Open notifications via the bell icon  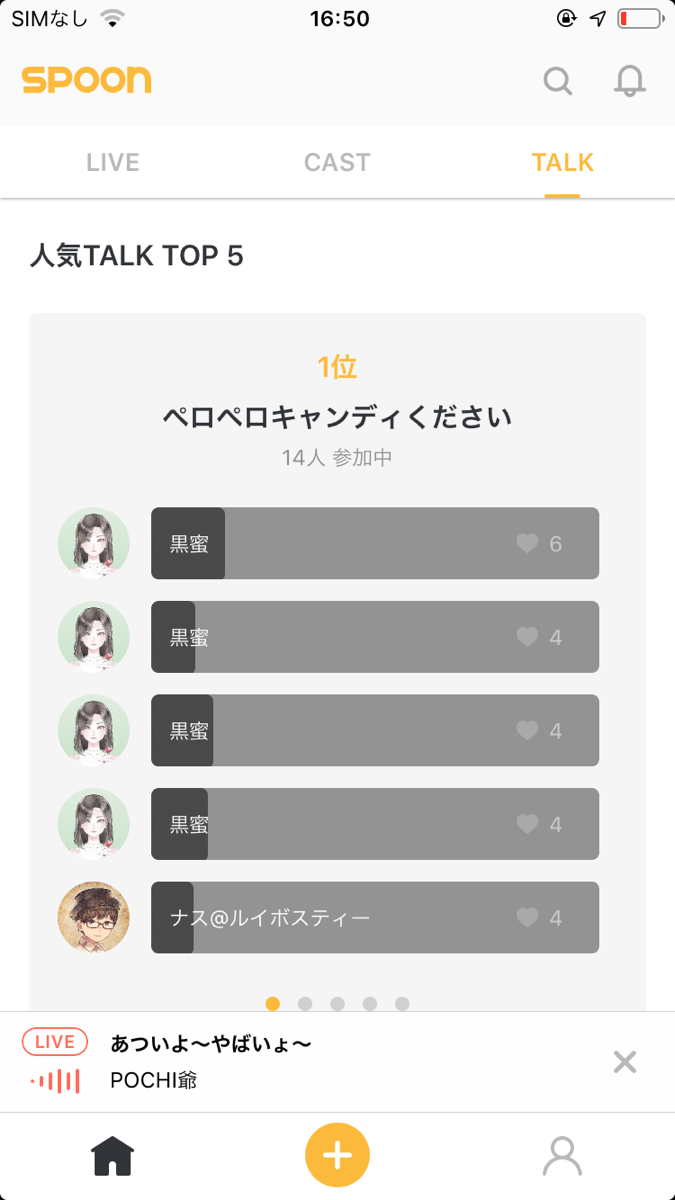630,82
